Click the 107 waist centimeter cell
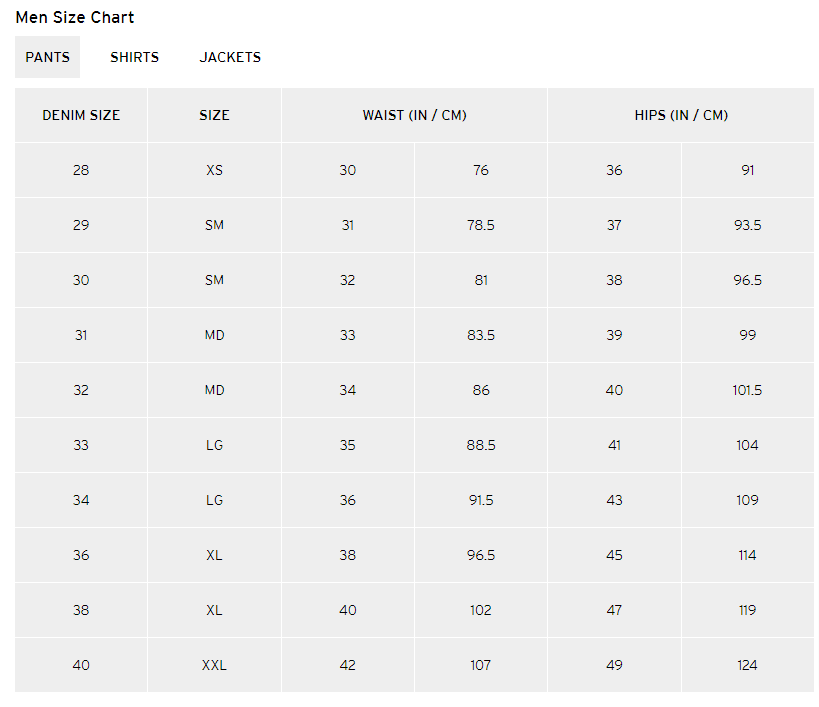Viewport: 819px width, 707px height. coord(481,665)
